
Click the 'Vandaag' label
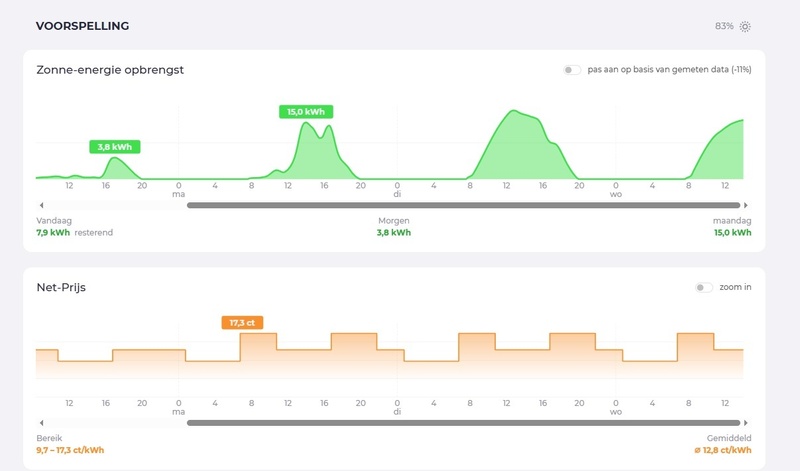pos(54,221)
